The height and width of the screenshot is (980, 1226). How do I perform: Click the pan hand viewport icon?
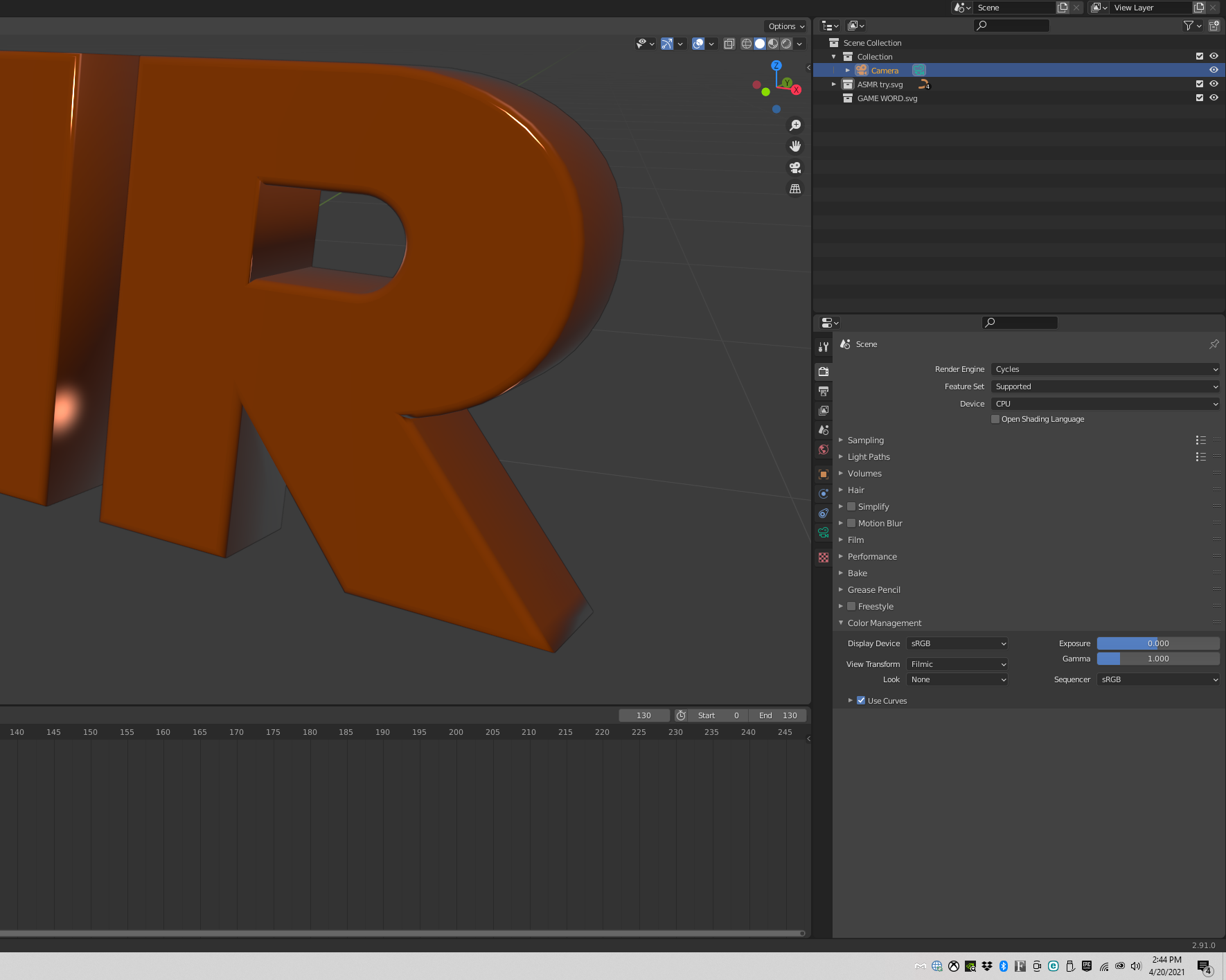point(795,146)
